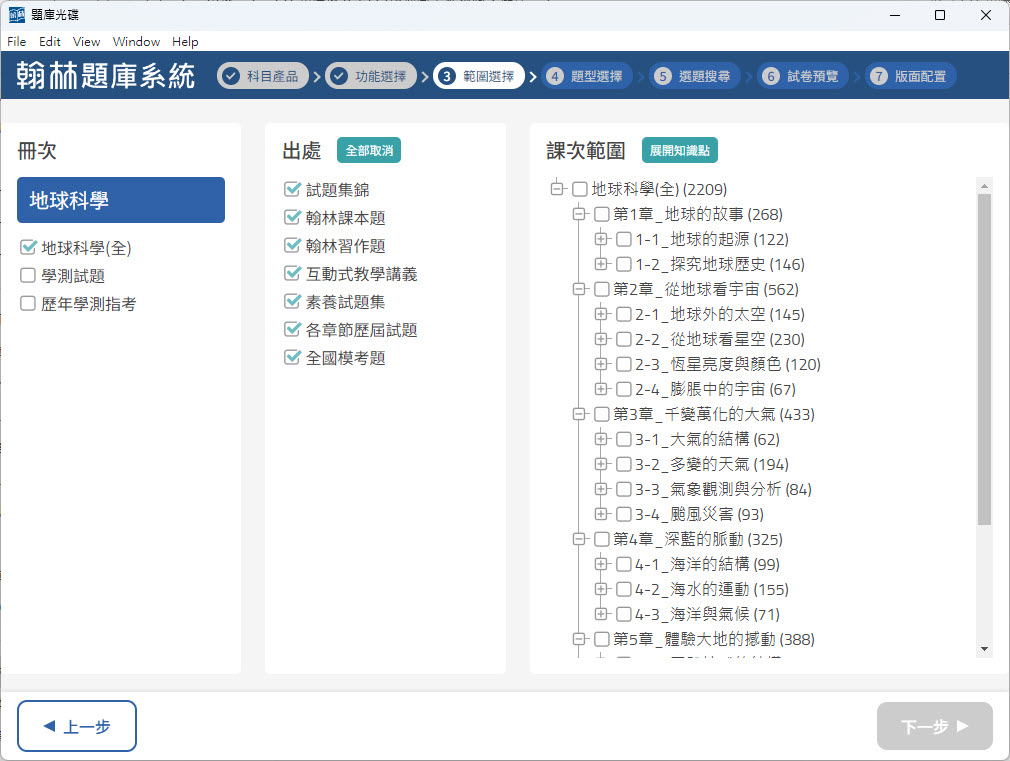The image size is (1010, 761).
Task: Expand 2-3_恆星亮度與顏色 node
Action: pos(600,364)
